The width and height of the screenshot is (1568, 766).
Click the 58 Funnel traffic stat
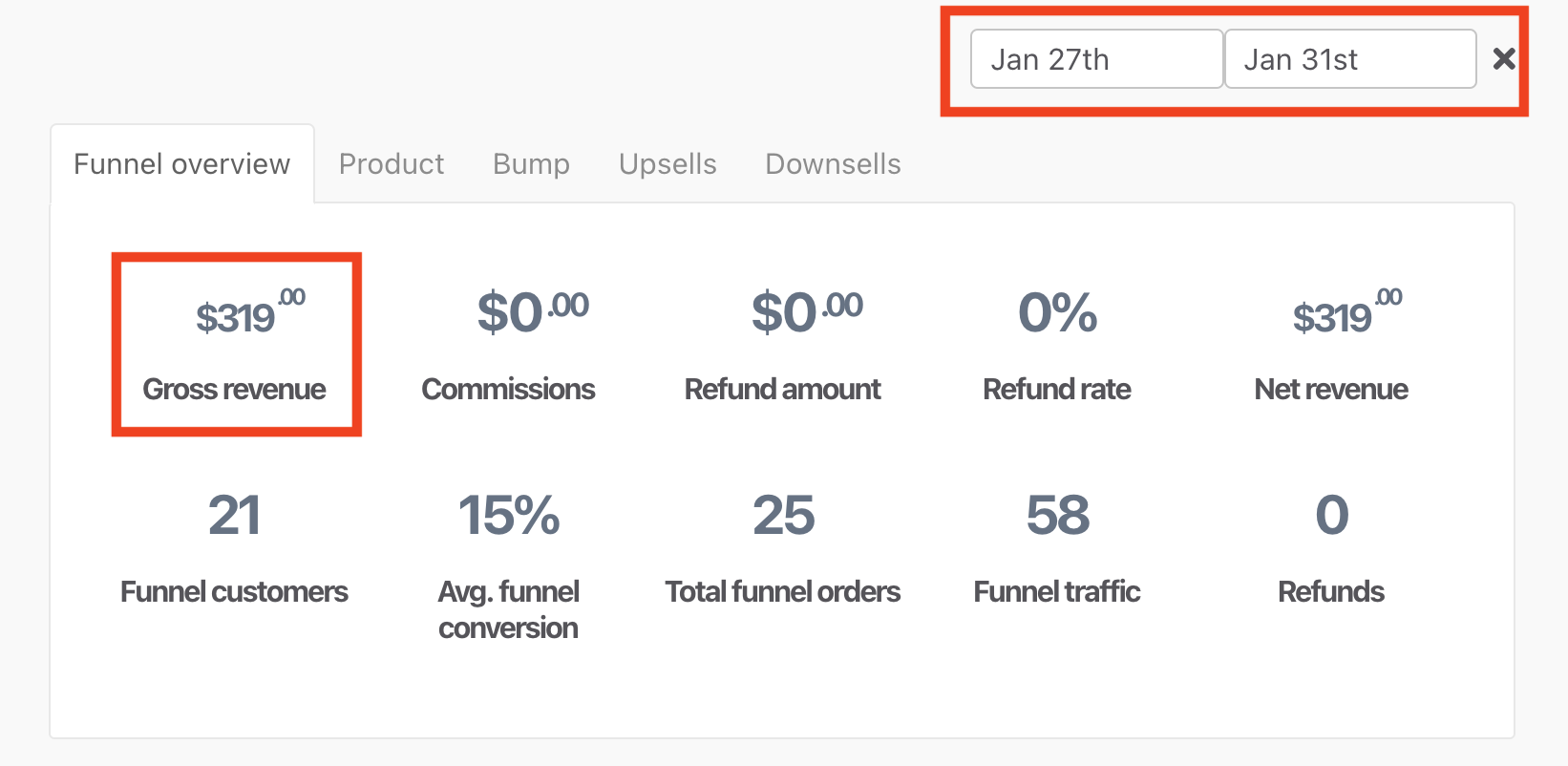coord(1057,516)
